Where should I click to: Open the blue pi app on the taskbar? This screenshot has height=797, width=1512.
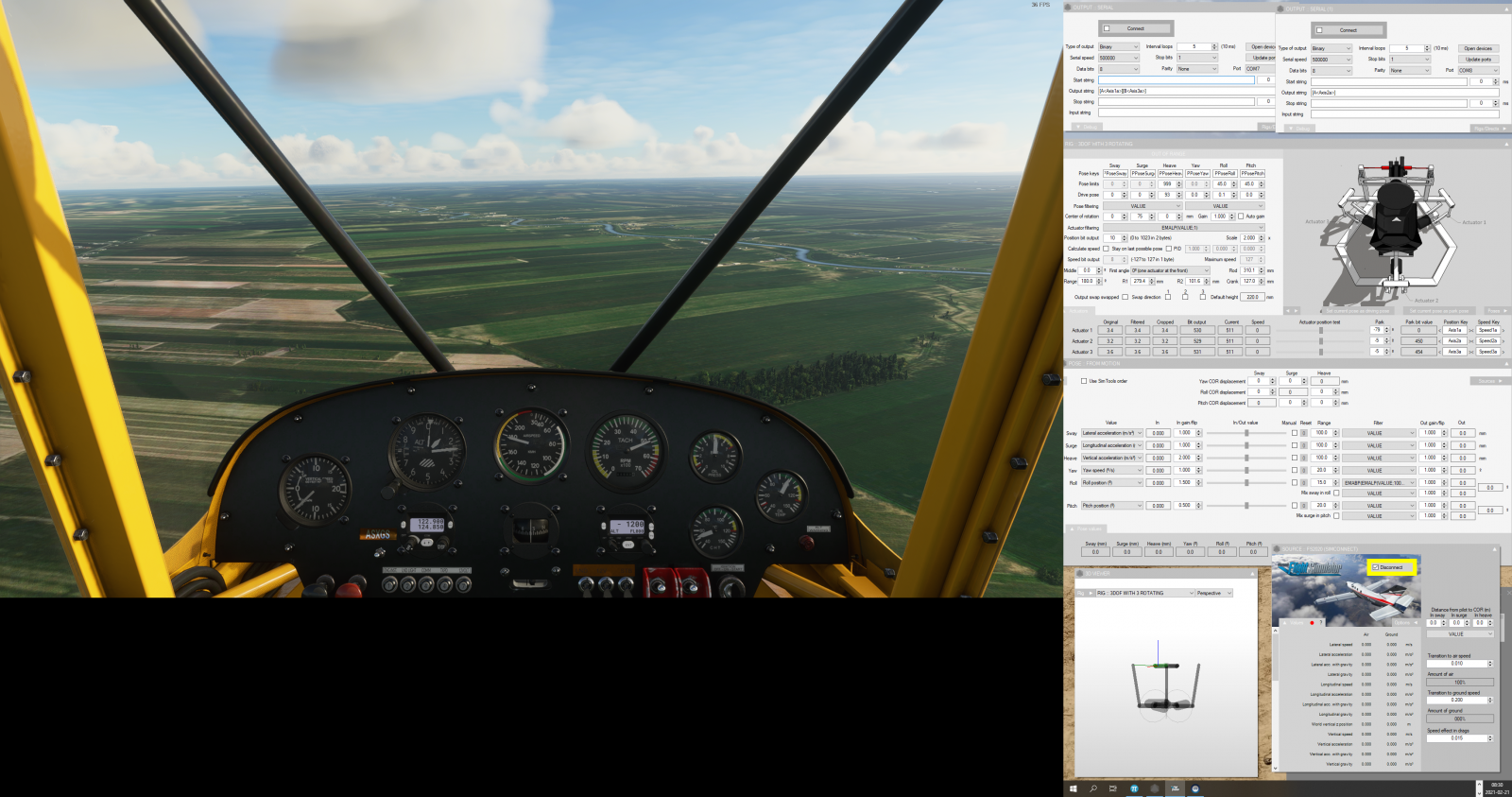pos(1134,788)
